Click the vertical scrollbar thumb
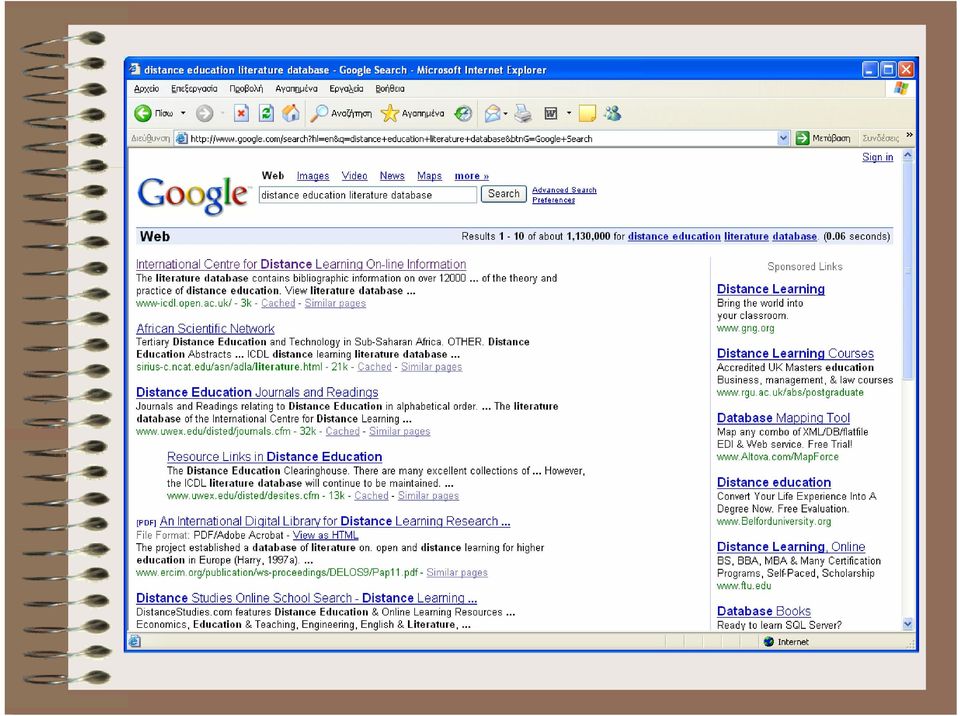The width and height of the screenshot is (960, 716). (907, 270)
